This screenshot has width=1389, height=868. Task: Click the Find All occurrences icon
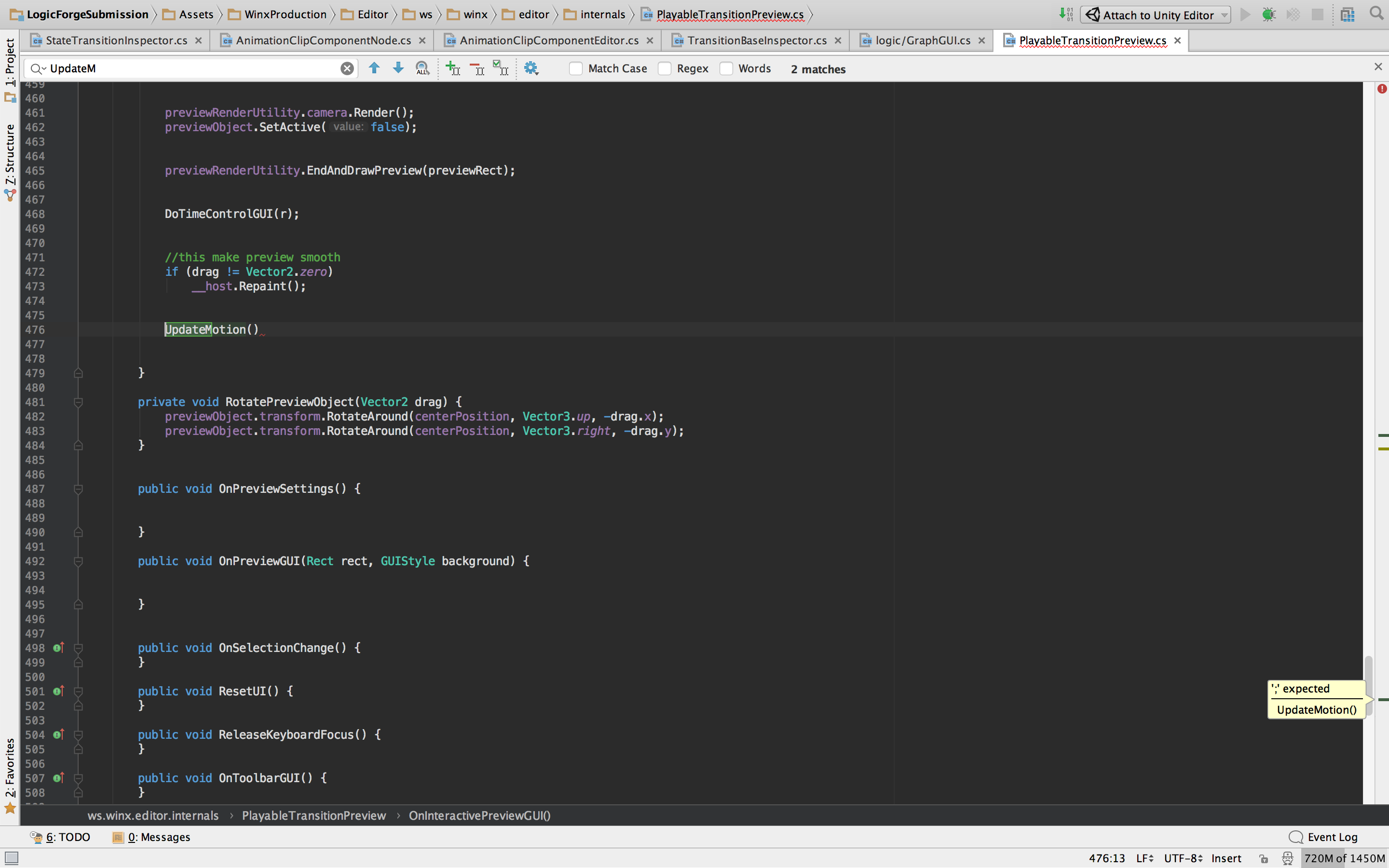pyautogui.click(x=422, y=68)
